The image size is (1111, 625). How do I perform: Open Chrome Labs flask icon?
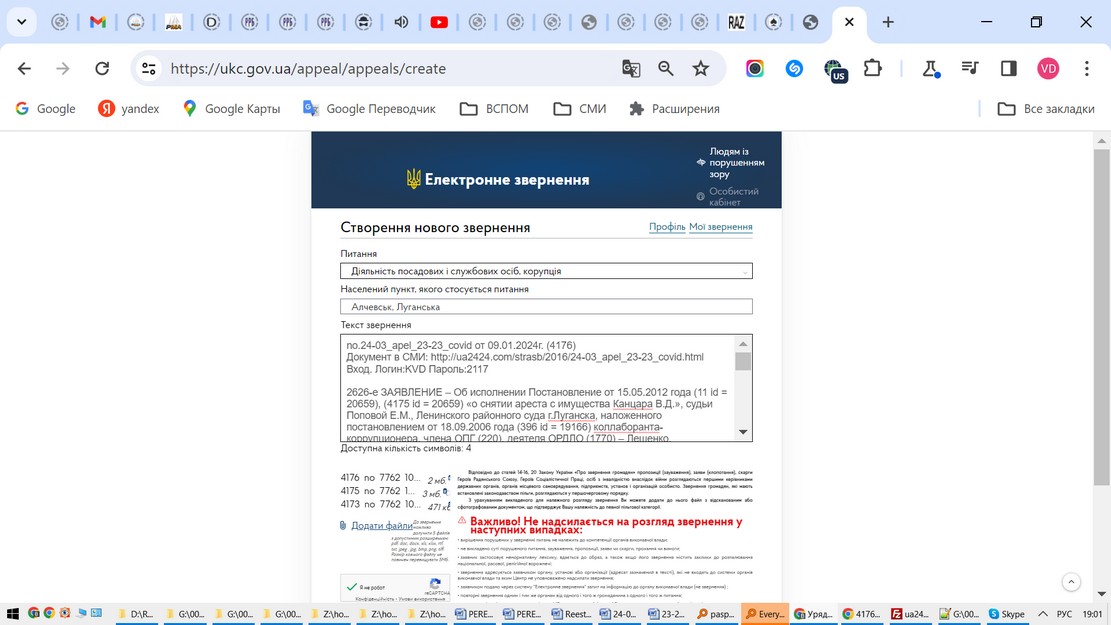point(930,69)
